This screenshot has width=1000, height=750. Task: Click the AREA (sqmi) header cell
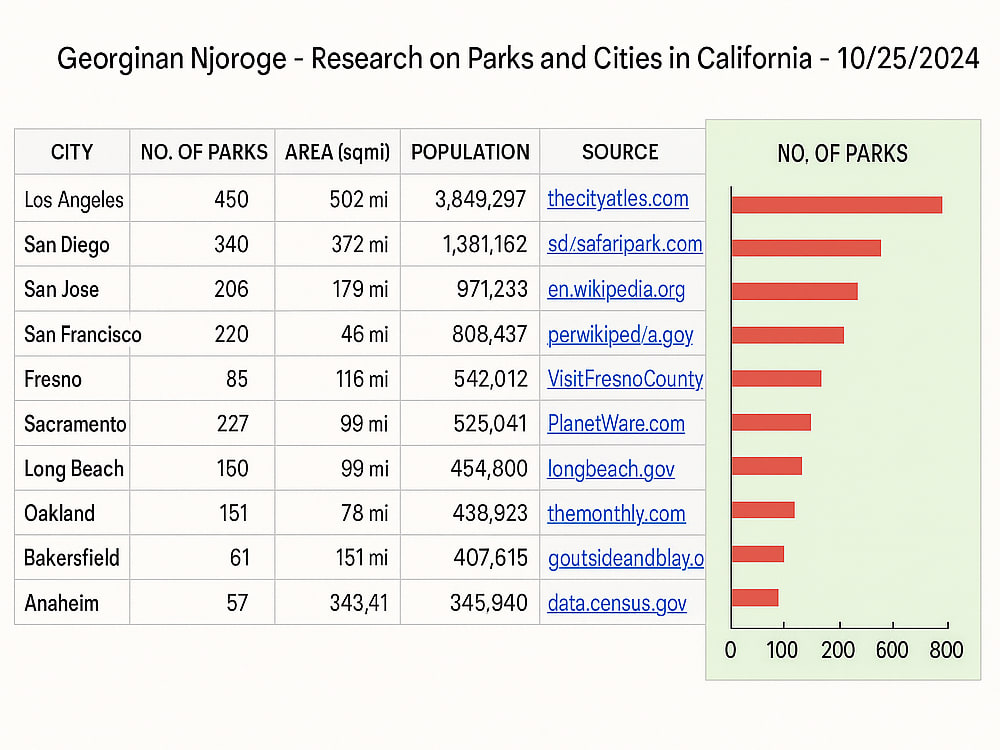click(337, 152)
